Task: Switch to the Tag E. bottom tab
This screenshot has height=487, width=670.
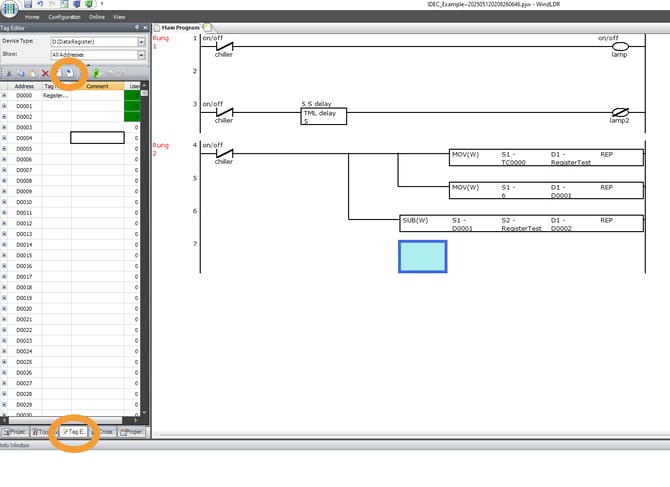Action: click(x=73, y=432)
